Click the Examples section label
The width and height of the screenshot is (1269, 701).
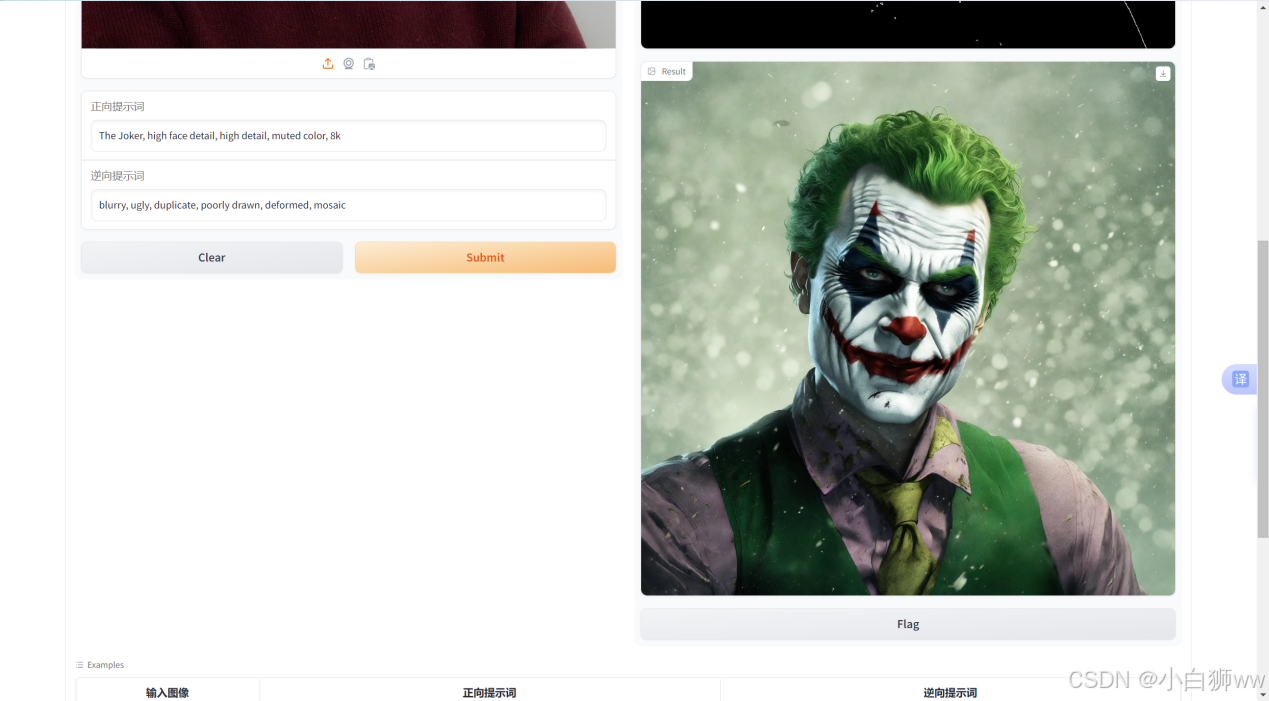[105, 665]
